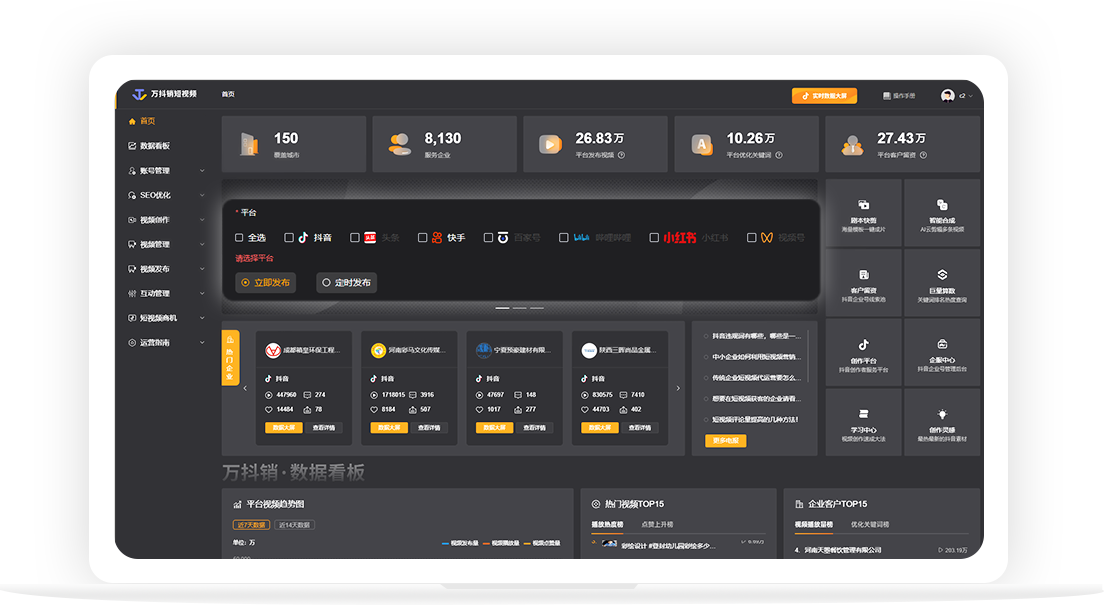Open the 创作平台 Douyin creator tile
The height and width of the screenshot is (605, 1104).
[x=863, y=353]
